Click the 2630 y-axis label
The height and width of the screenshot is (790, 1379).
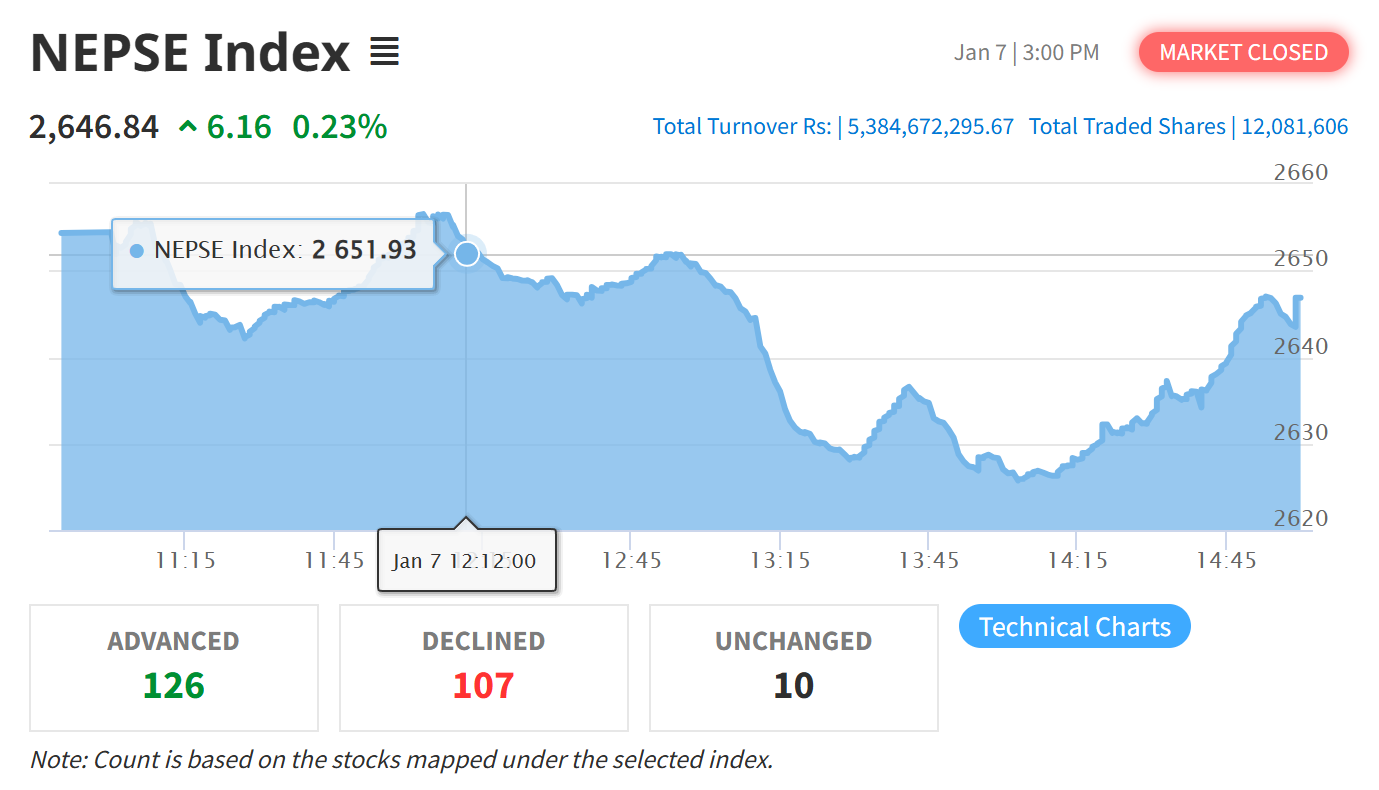click(x=1300, y=433)
